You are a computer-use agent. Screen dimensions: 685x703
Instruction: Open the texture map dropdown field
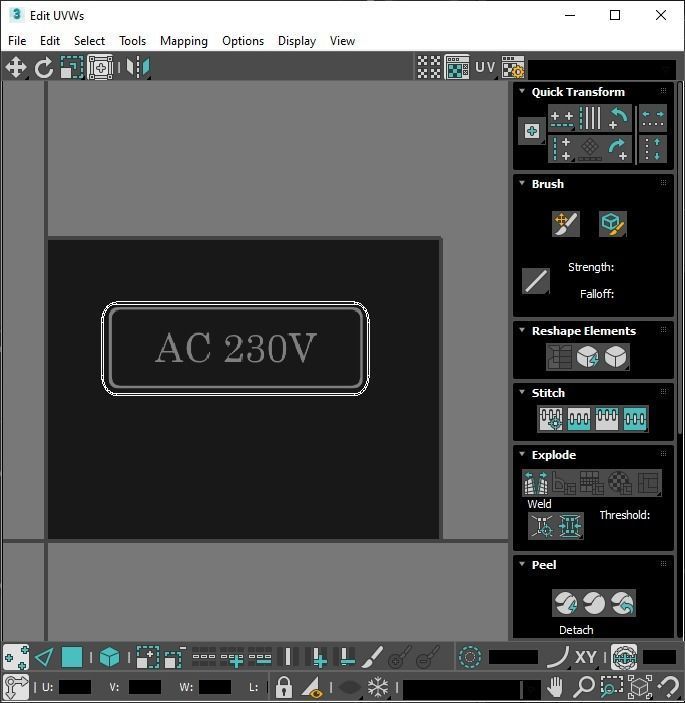(x=602, y=69)
